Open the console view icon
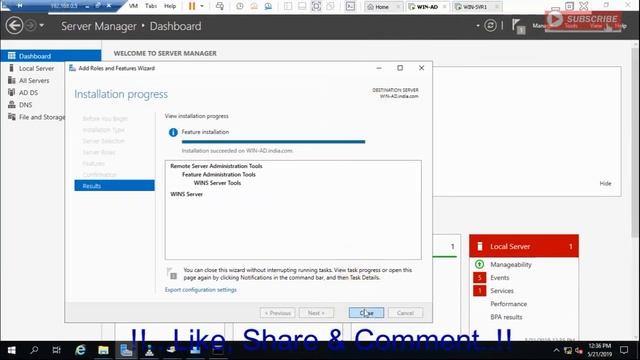 tap(350, 6)
